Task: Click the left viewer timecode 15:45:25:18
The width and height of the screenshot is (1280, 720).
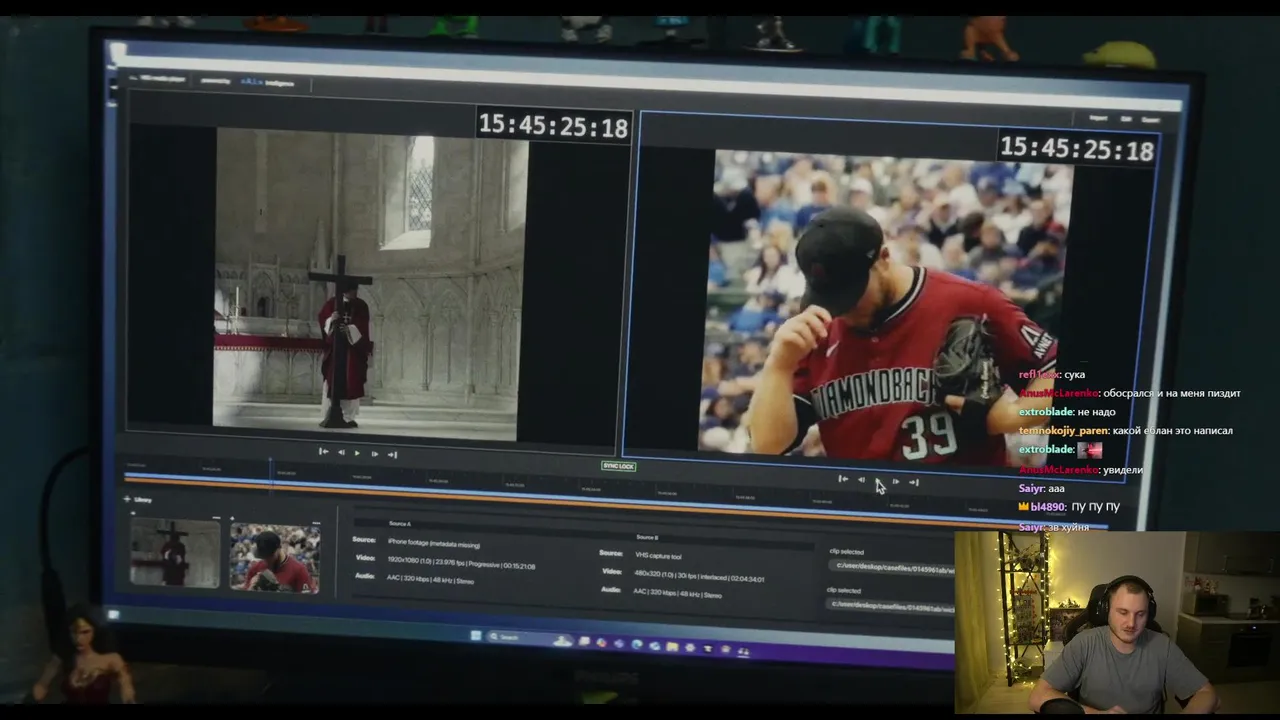Action: coord(553,126)
